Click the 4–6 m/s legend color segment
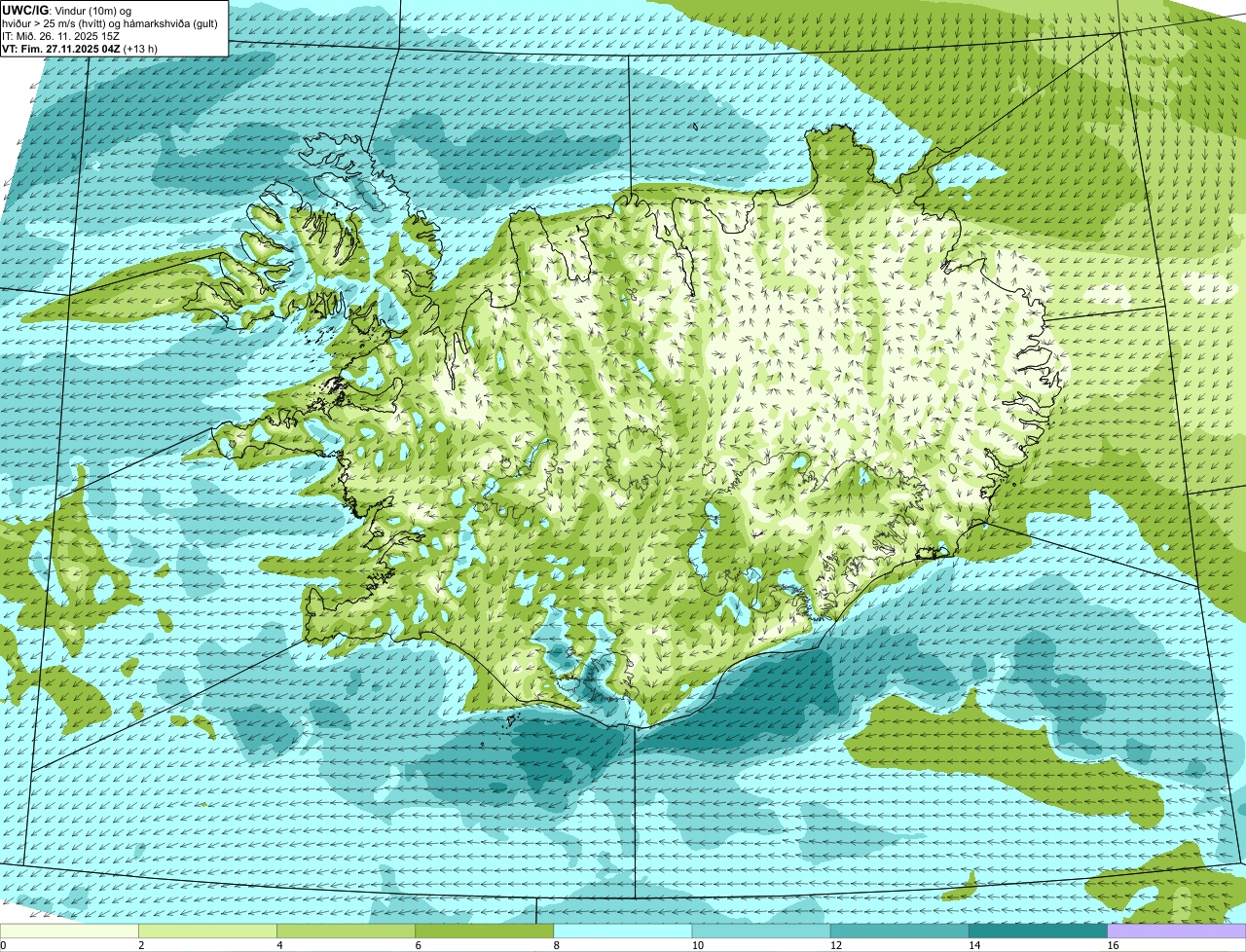 [x=346, y=932]
